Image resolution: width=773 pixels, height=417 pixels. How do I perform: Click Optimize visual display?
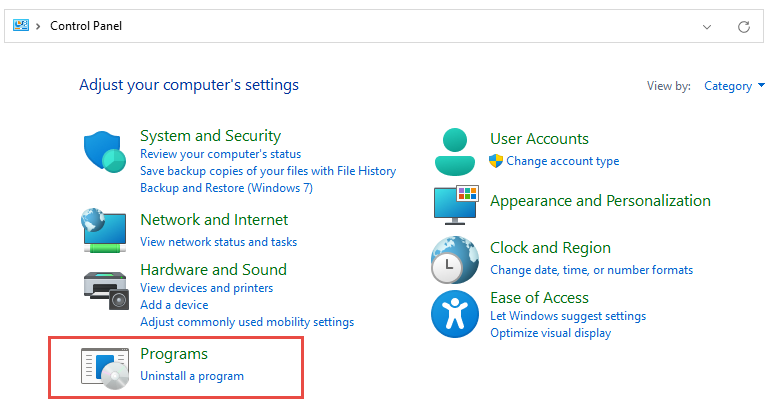click(x=551, y=333)
